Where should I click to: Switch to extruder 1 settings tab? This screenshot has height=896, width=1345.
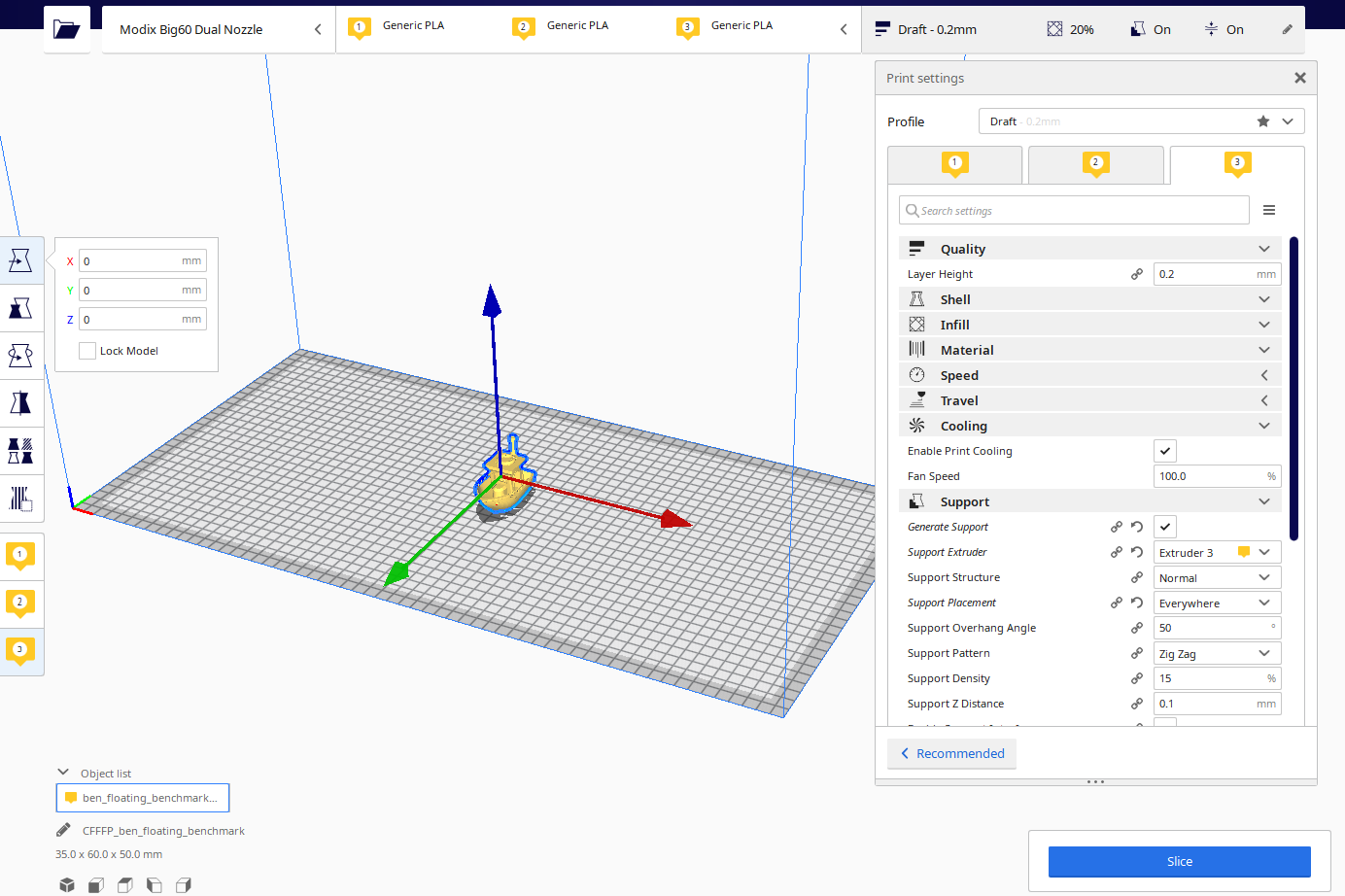click(954, 164)
